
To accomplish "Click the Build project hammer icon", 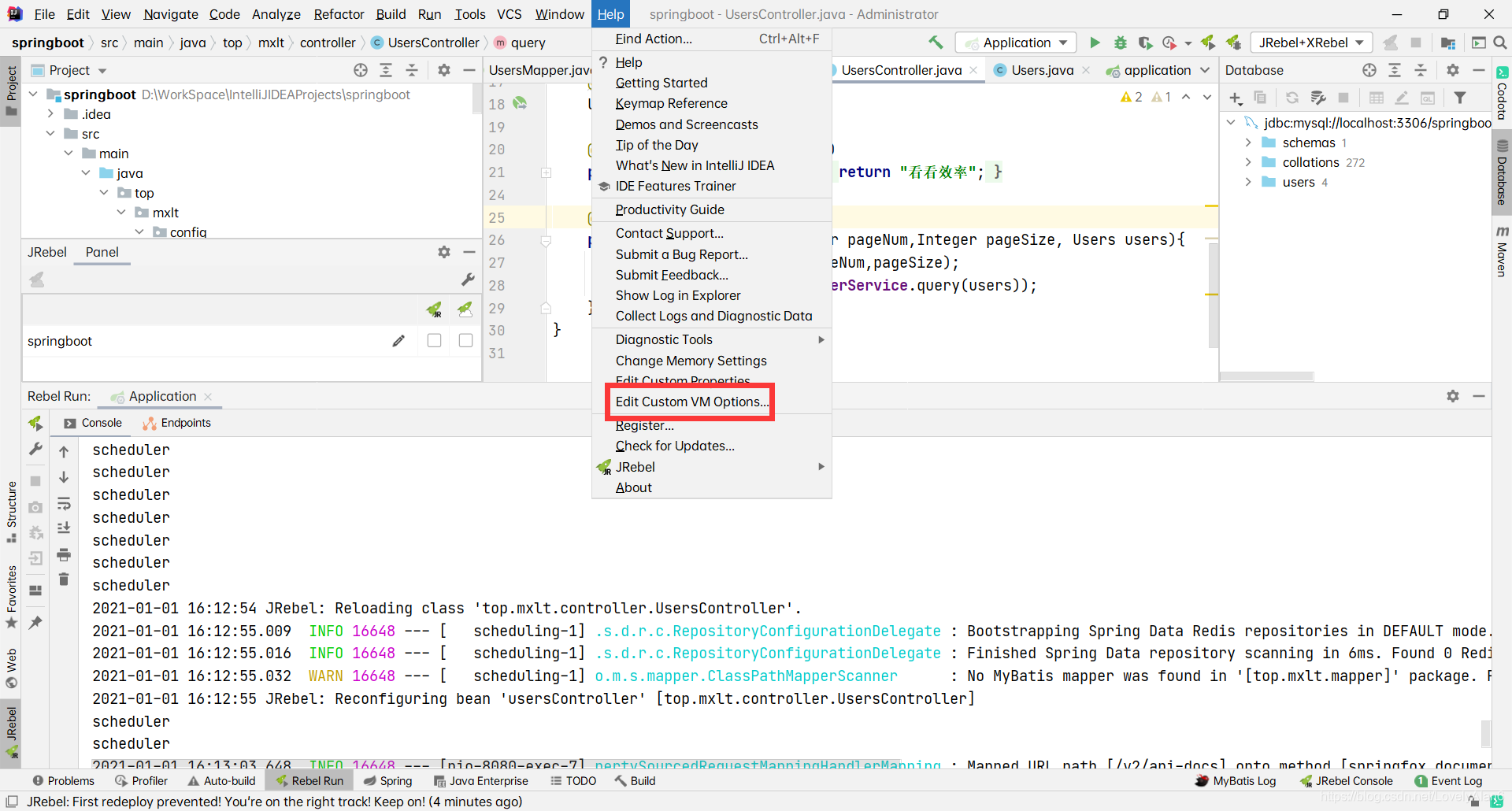I will coord(936,43).
